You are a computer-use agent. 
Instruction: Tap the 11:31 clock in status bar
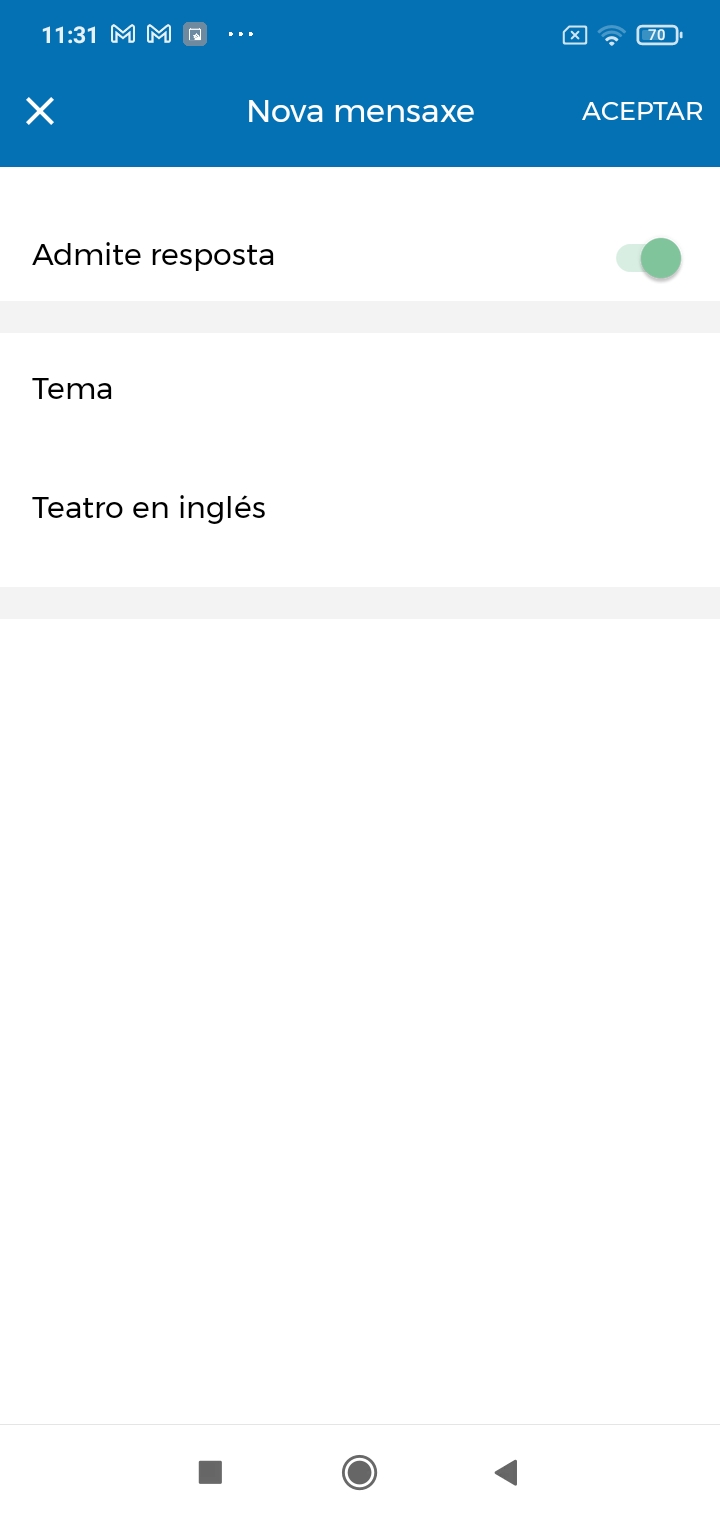coord(69,35)
